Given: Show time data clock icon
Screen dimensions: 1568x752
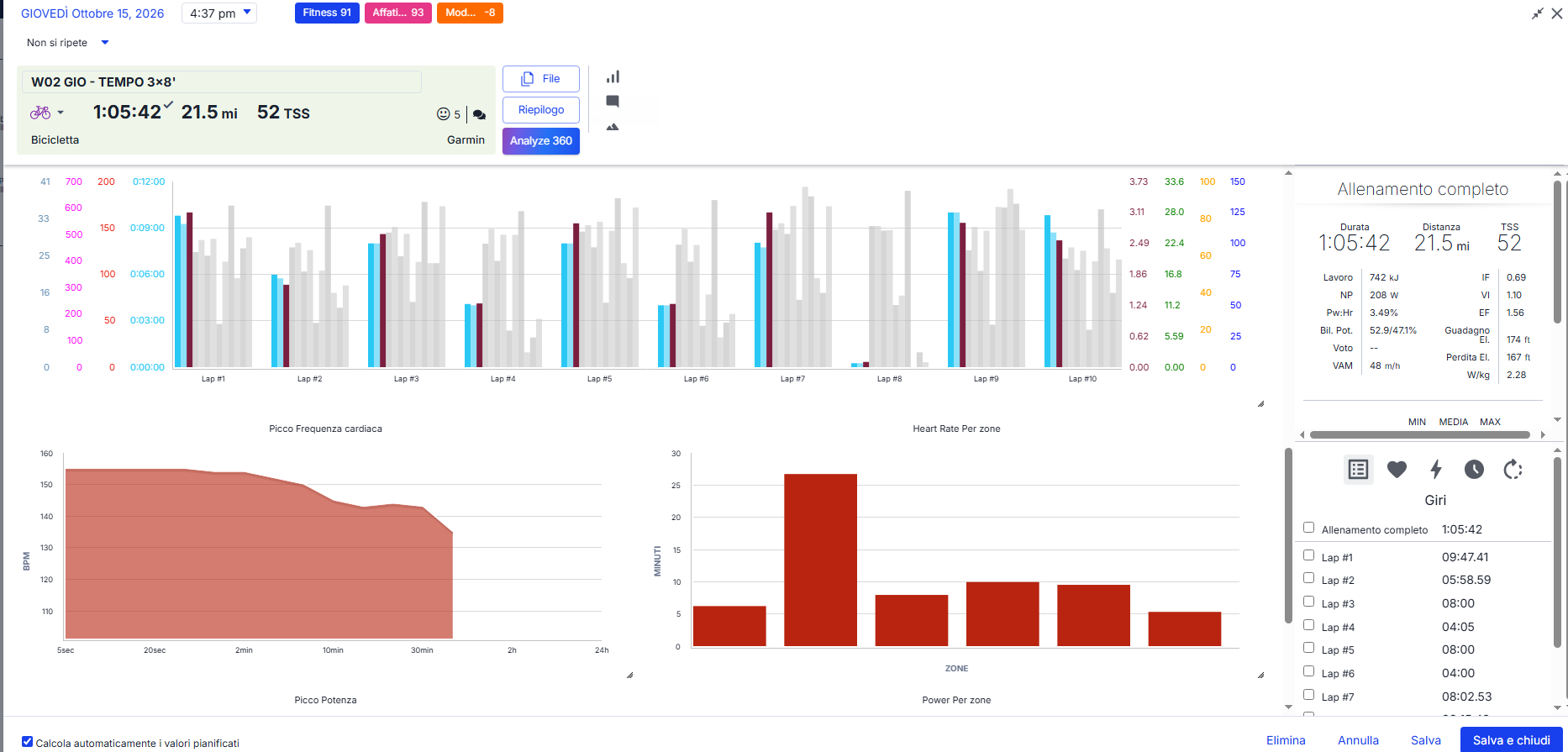Looking at the screenshot, I should click(x=1474, y=470).
